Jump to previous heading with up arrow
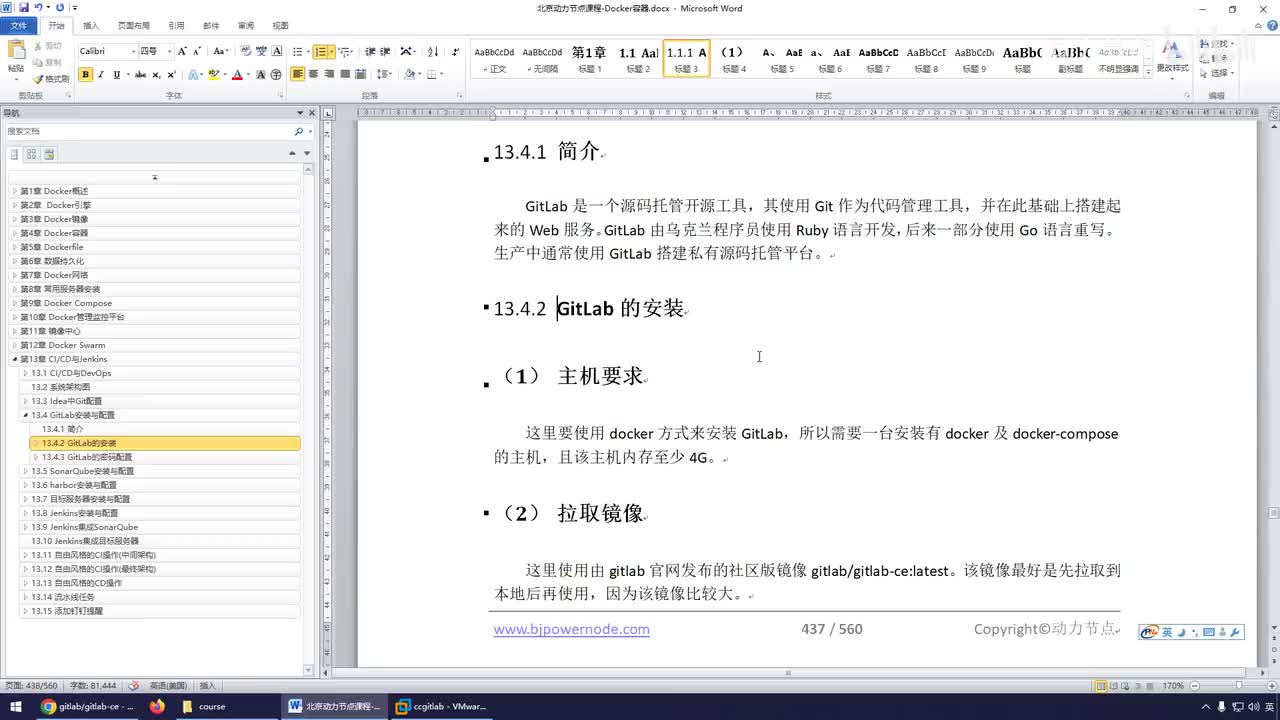Image resolution: width=1280 pixels, height=720 pixels. coord(292,154)
